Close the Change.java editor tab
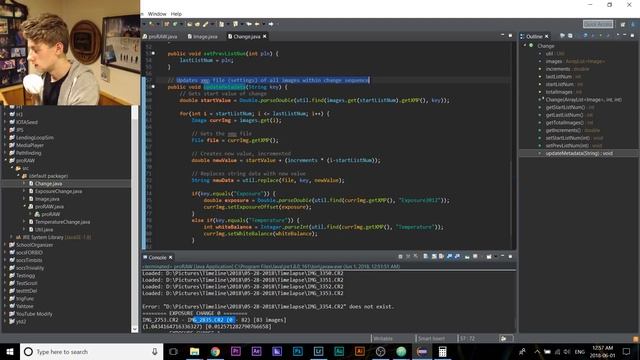640x360 pixels. [x=264, y=36]
